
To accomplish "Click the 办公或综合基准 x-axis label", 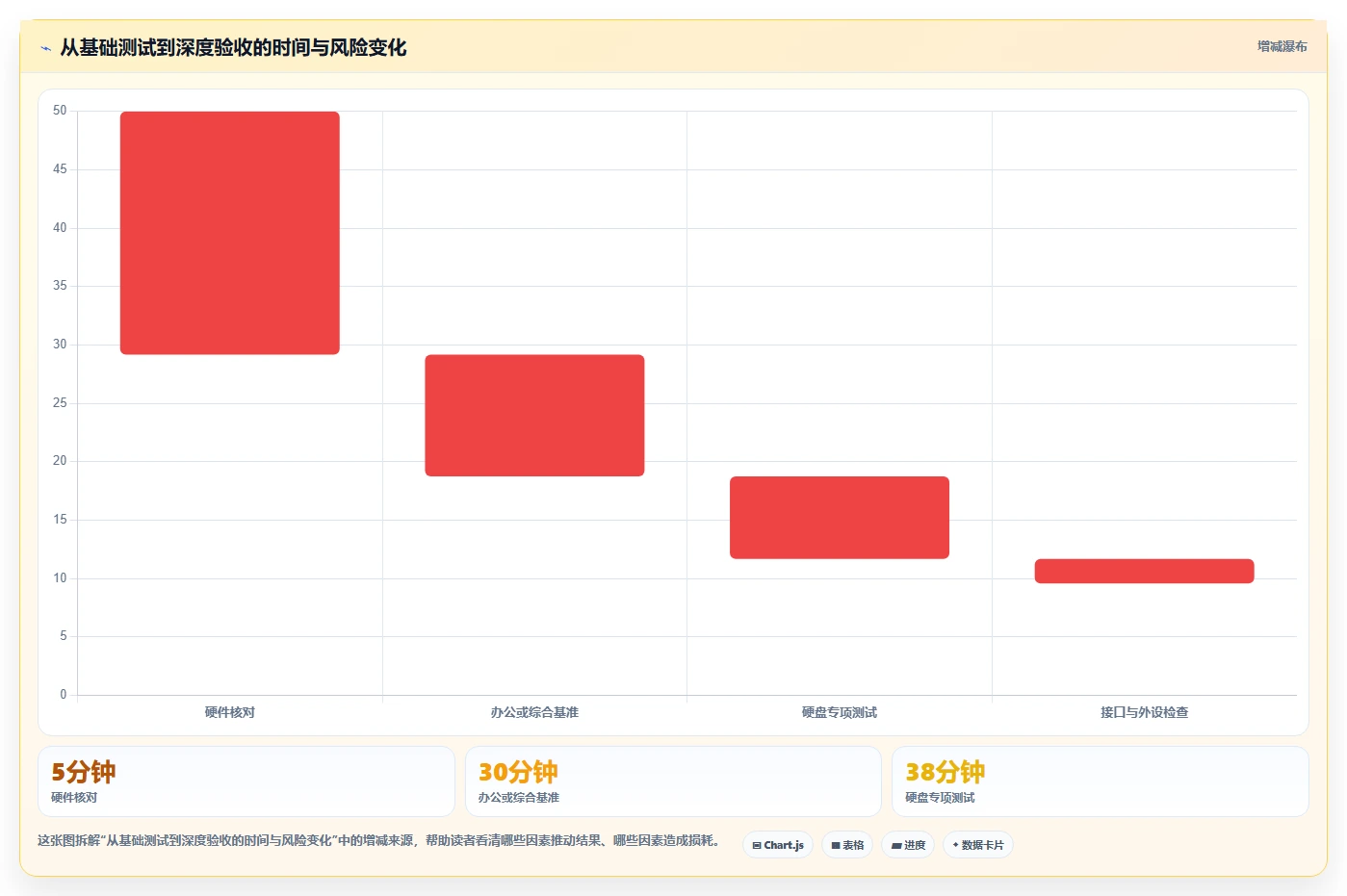I will 534,712.
